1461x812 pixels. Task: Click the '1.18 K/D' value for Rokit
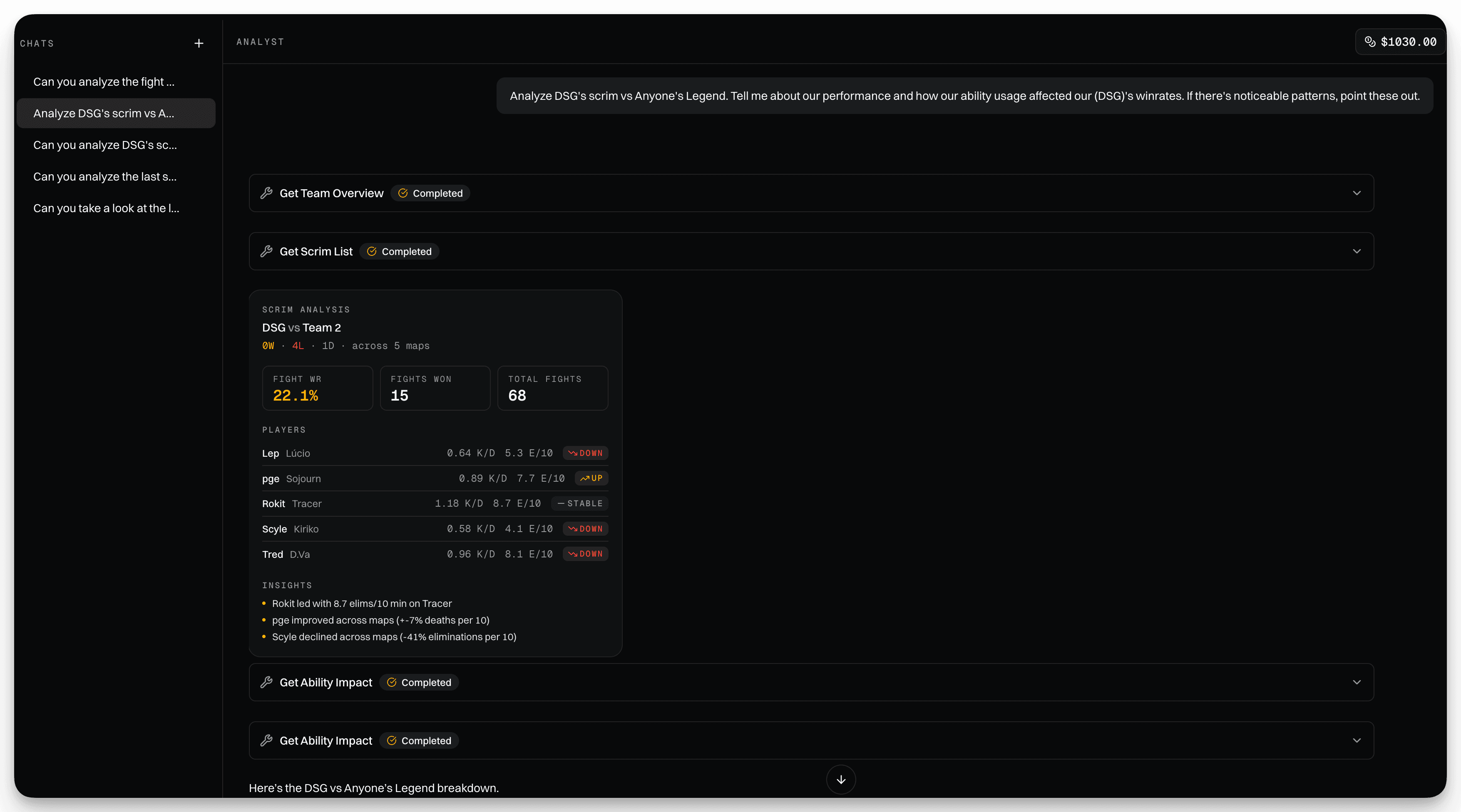(459, 504)
